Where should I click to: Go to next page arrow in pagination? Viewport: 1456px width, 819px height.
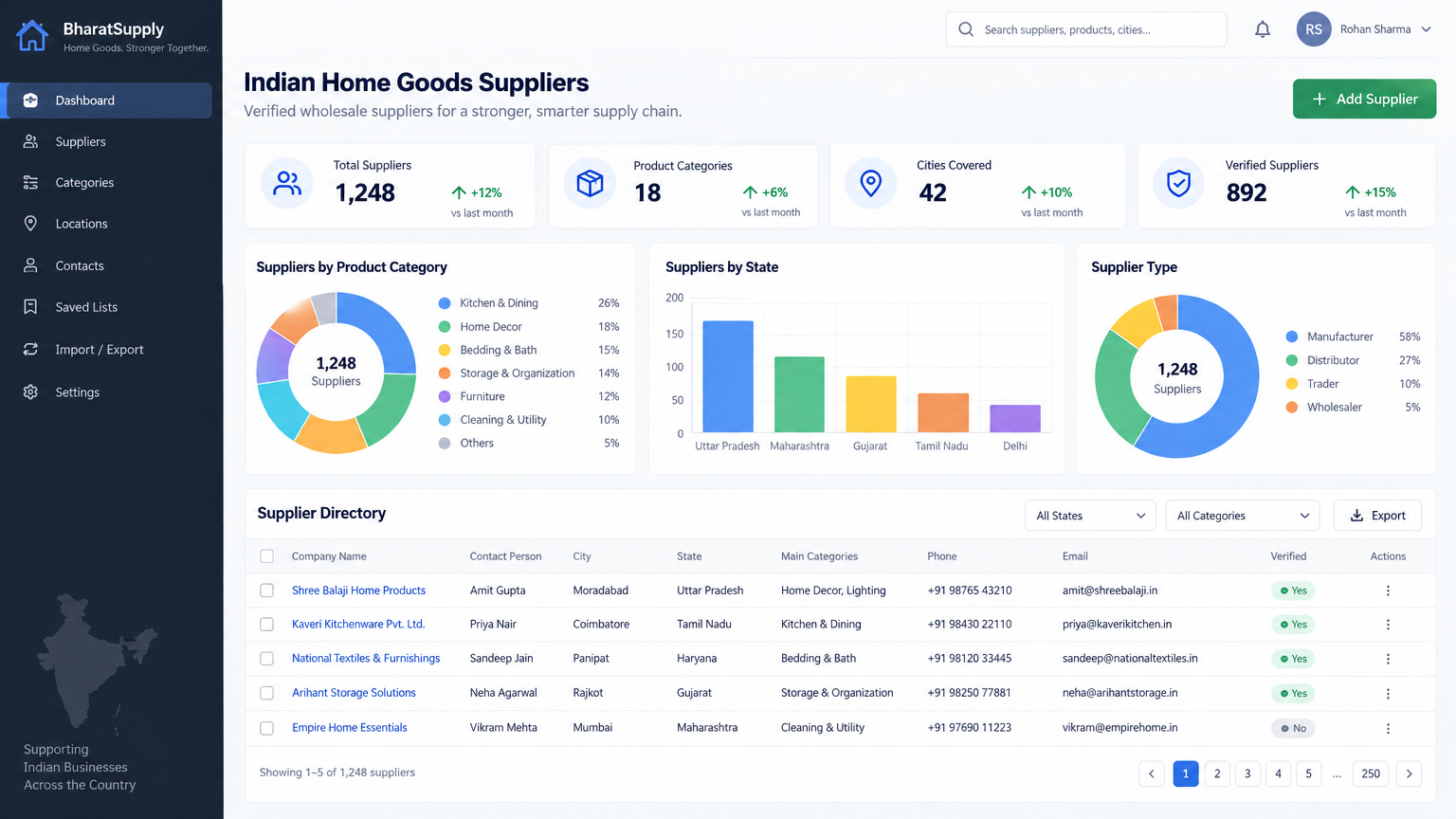point(1410,773)
